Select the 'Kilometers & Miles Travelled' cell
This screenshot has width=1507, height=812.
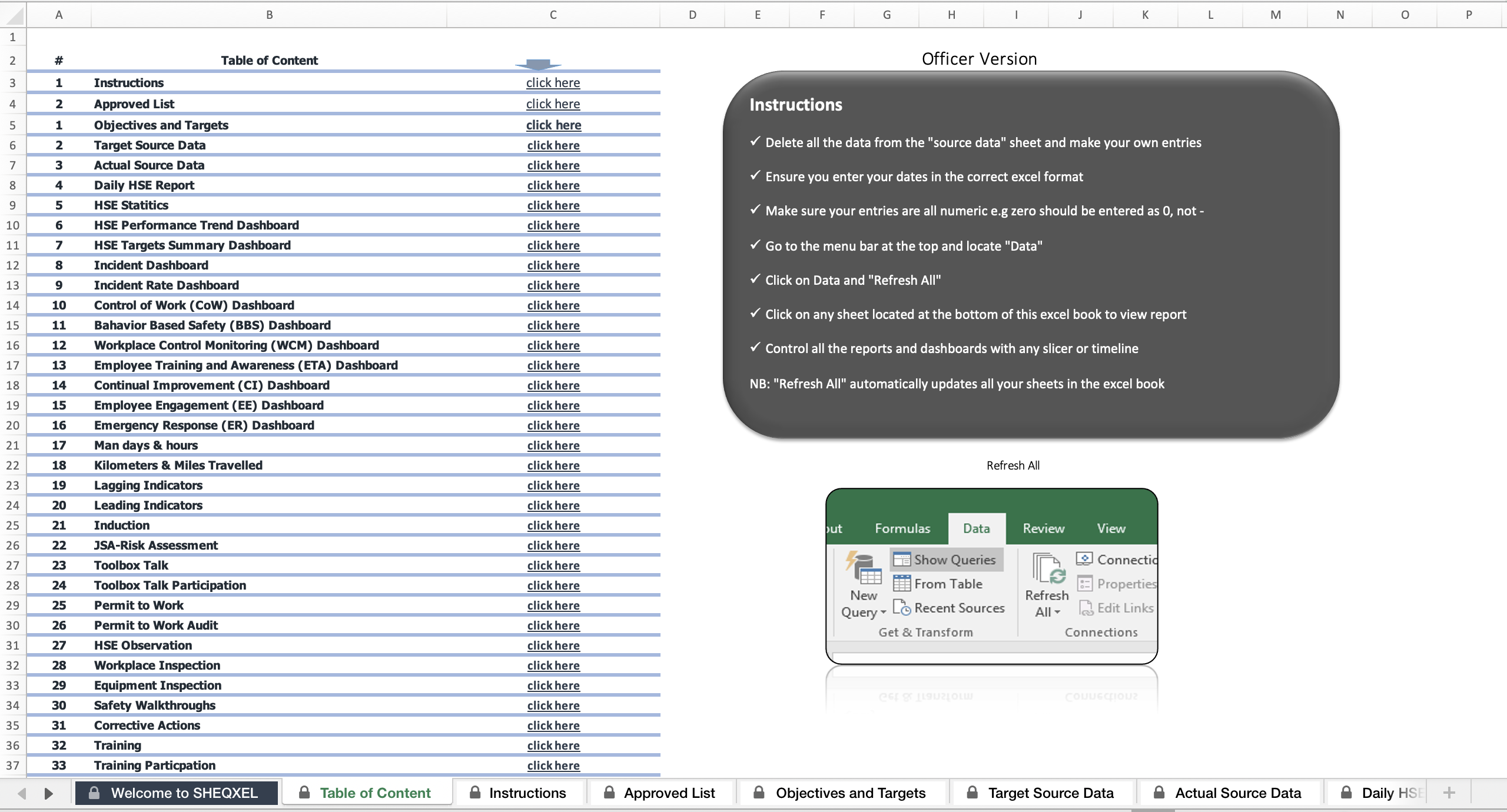pos(269,465)
